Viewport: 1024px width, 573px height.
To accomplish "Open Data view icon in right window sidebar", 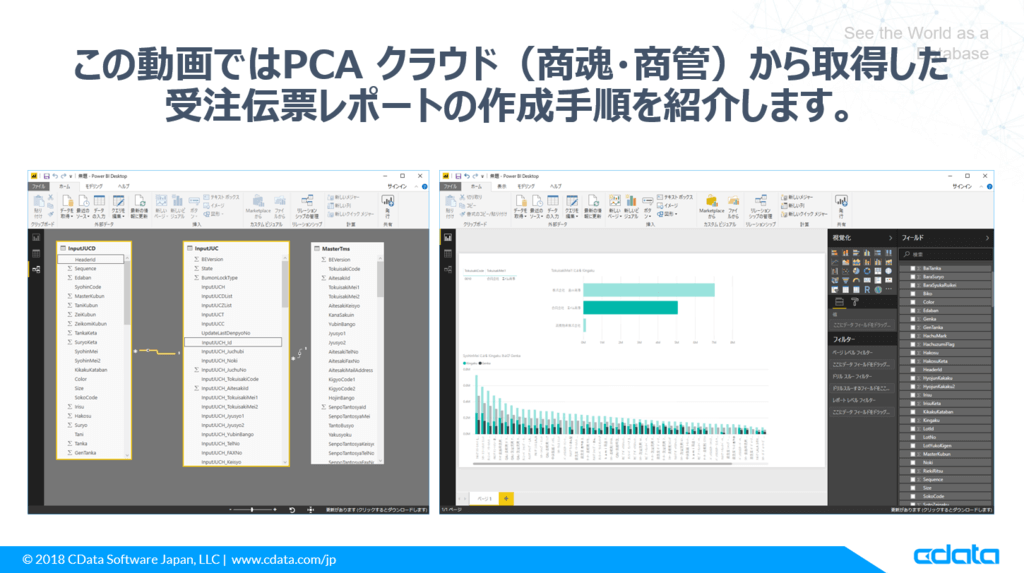I will (x=448, y=253).
